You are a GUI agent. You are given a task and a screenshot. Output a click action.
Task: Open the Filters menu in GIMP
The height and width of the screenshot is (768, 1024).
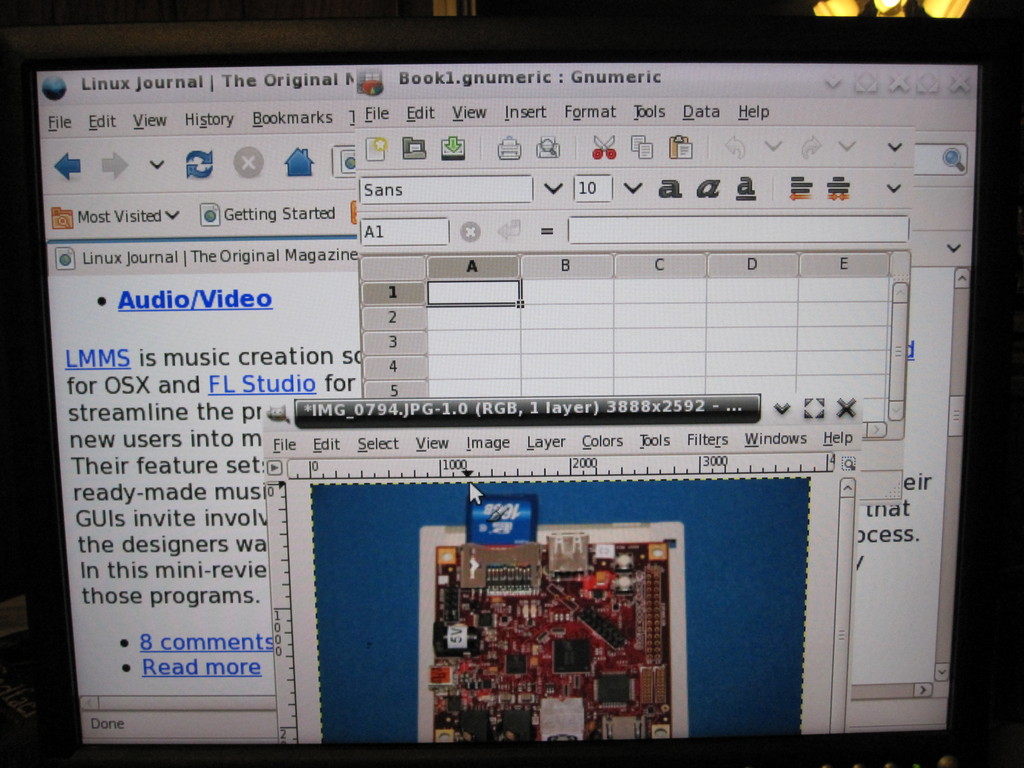point(707,440)
